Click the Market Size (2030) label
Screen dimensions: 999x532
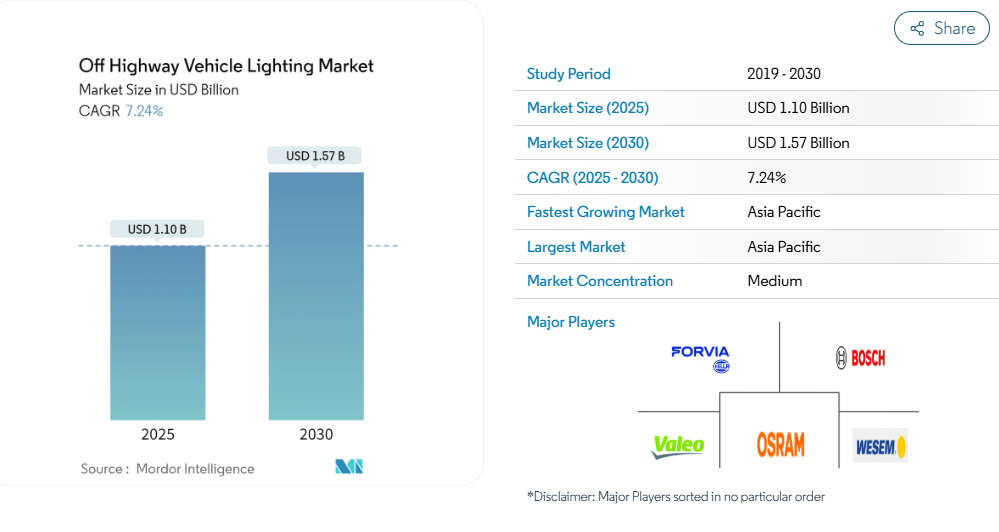pyautogui.click(x=587, y=143)
